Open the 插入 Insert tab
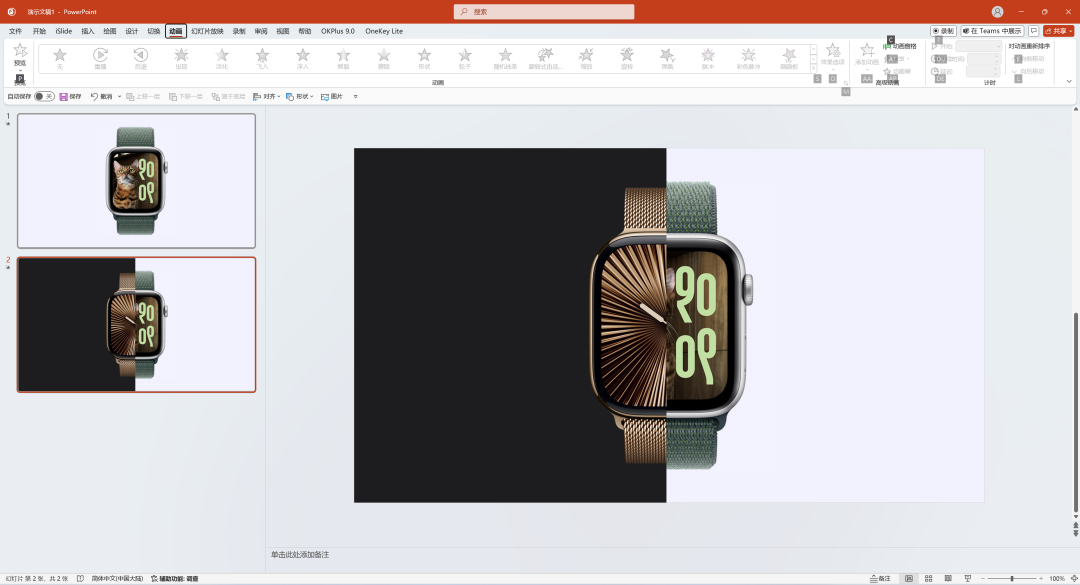This screenshot has height=585, width=1080. point(87,31)
